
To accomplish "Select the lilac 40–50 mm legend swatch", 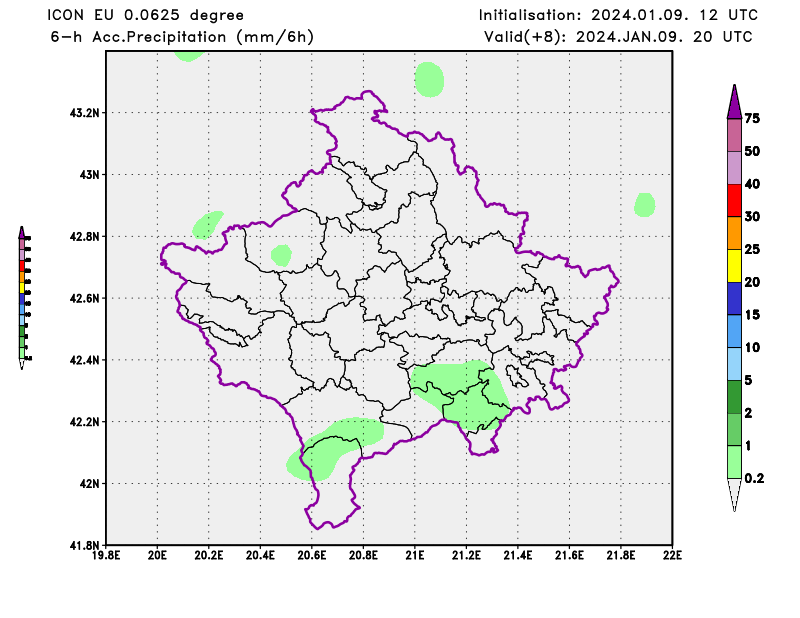I will [x=734, y=168].
